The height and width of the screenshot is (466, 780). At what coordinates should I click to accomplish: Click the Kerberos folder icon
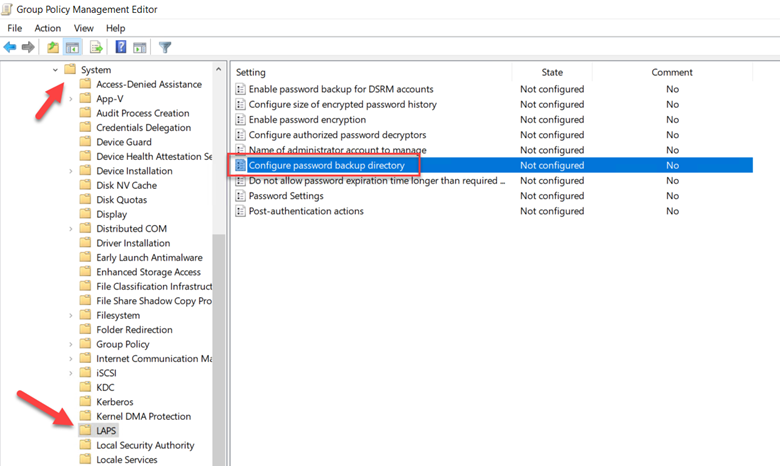click(86, 401)
